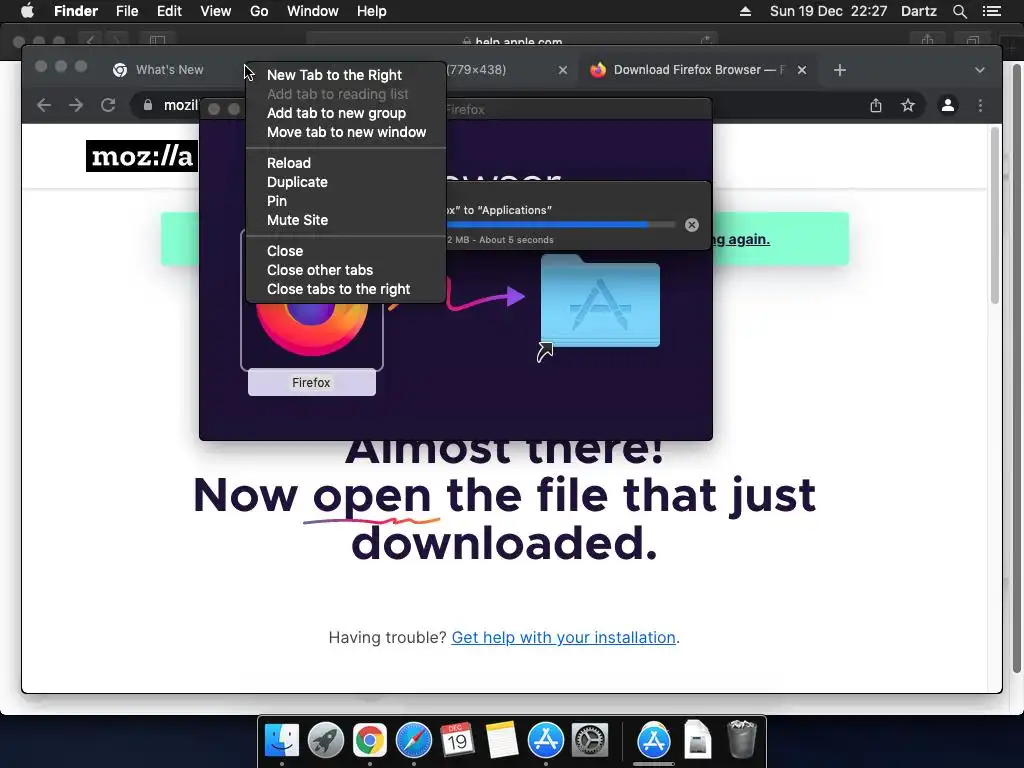
Task: Open Launchpad from the Dock
Action: click(326, 741)
